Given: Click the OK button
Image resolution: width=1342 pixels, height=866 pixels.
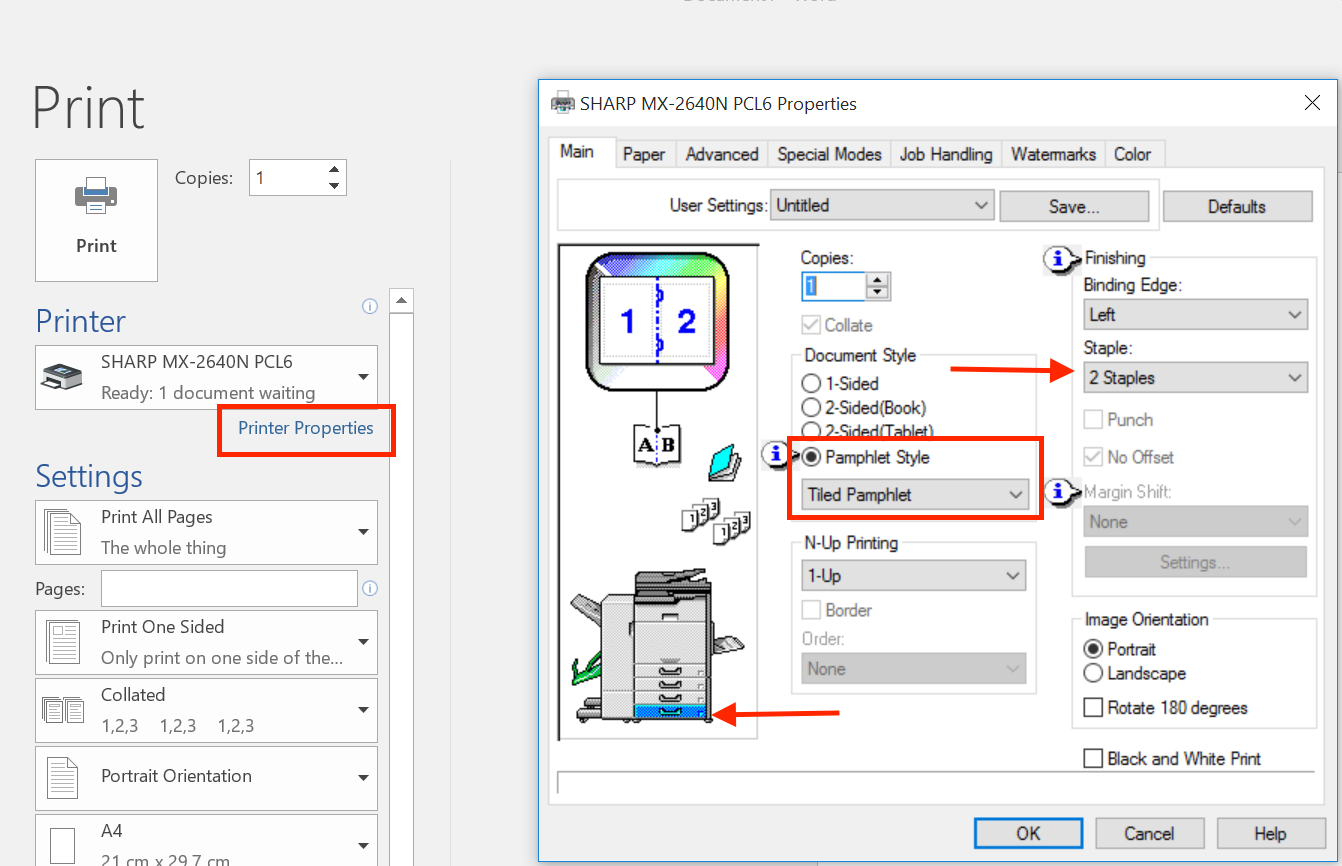Looking at the screenshot, I should (x=1027, y=833).
